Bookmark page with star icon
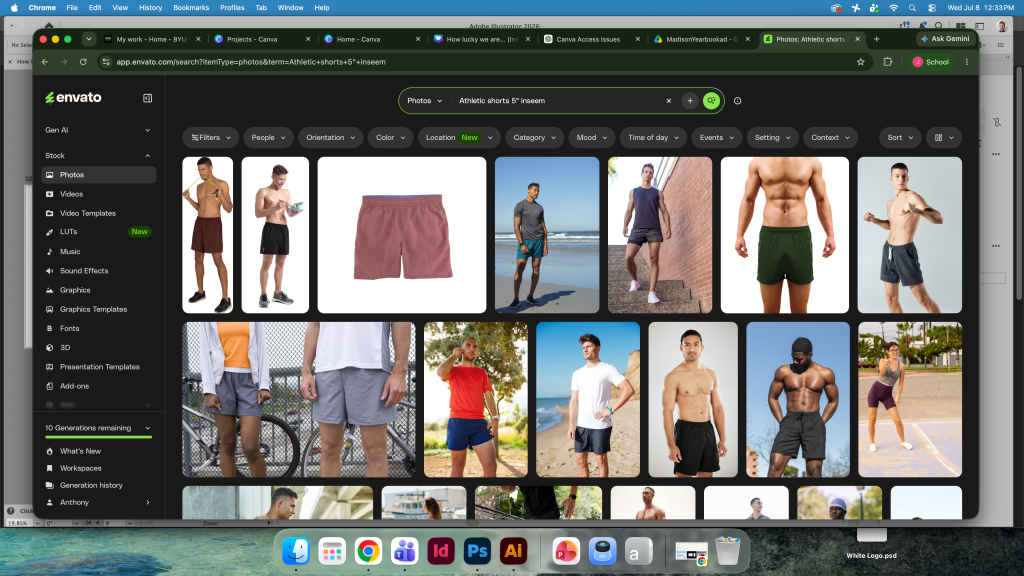This screenshot has height=576, width=1024. point(861,62)
